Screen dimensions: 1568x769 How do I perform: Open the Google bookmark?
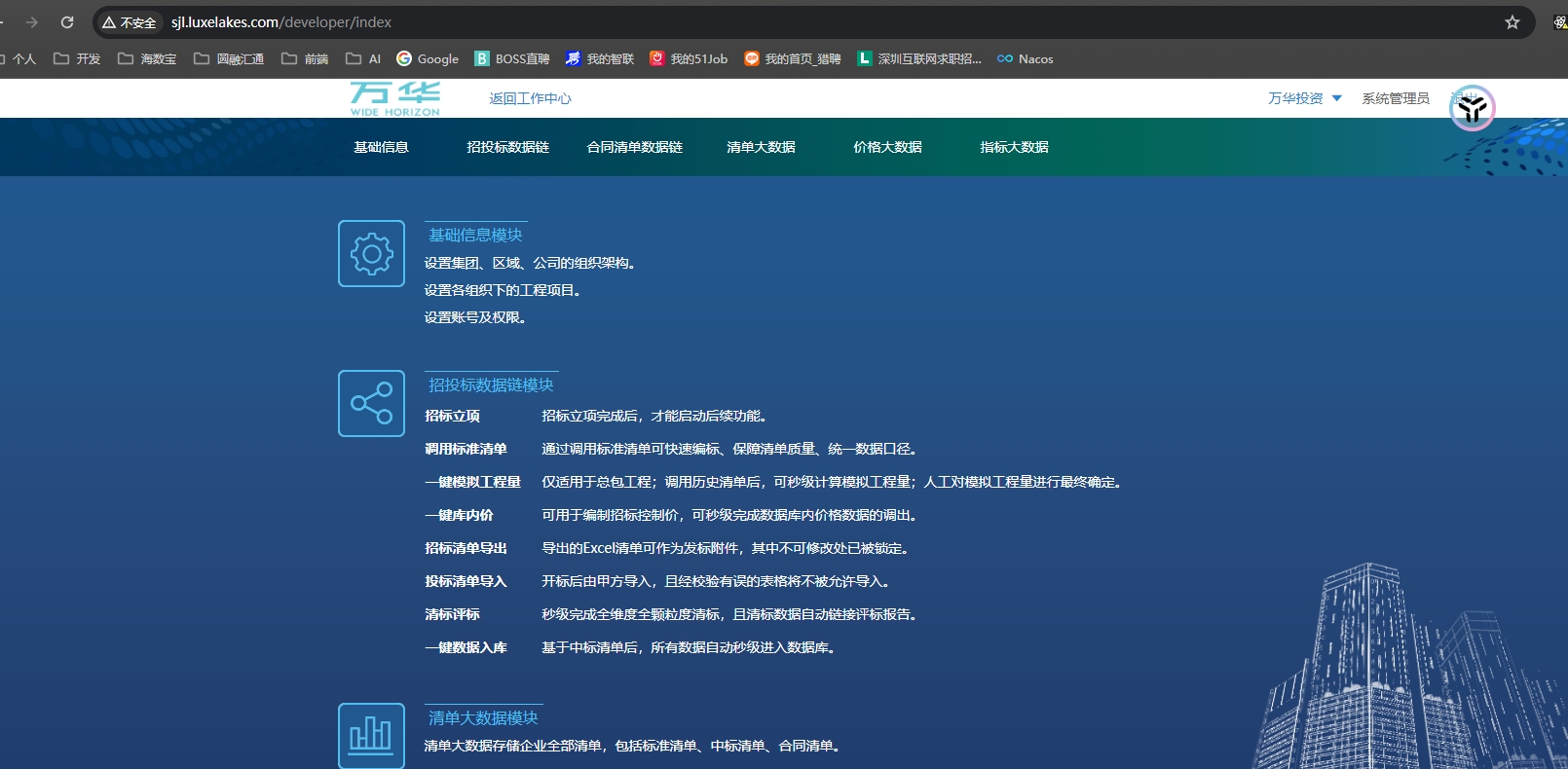coord(428,59)
